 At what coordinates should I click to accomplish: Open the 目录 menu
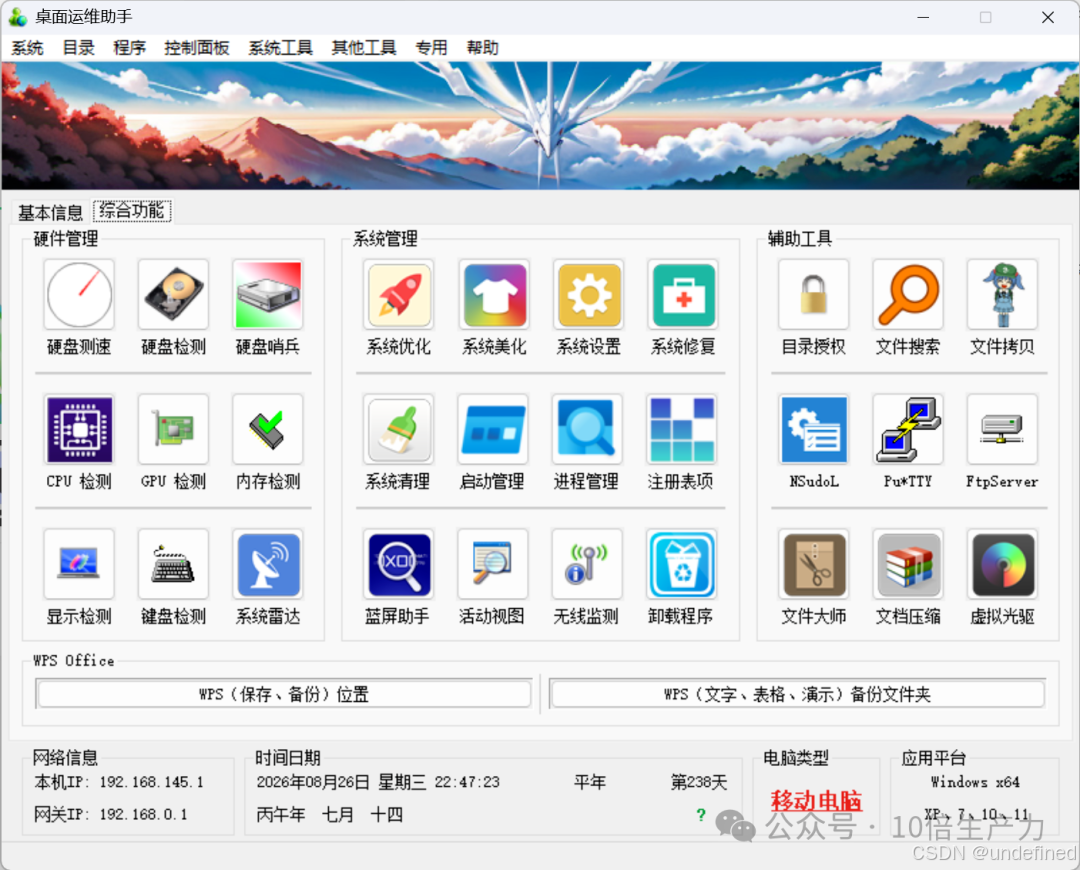coord(79,48)
